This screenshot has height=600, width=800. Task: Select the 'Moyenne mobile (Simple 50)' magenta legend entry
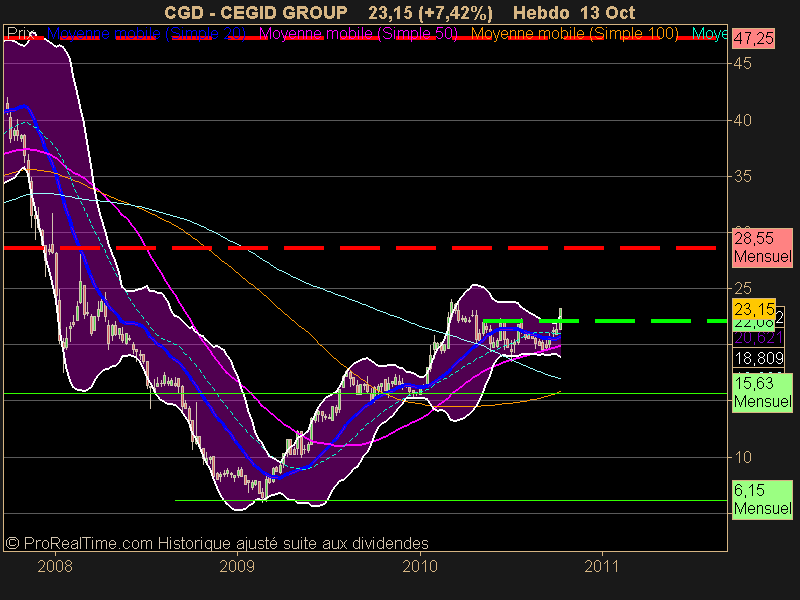(358, 34)
